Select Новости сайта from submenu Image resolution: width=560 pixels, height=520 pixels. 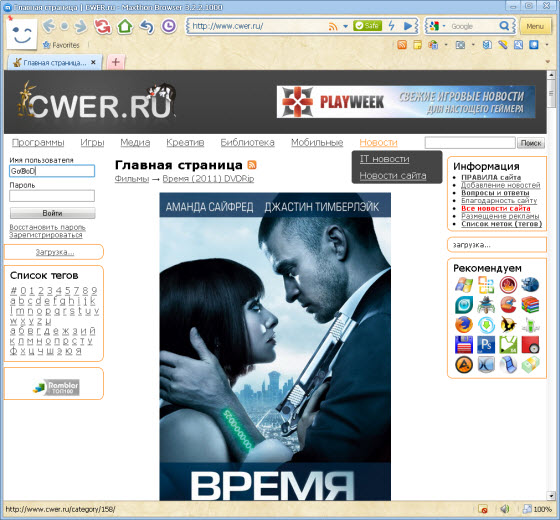(x=393, y=176)
